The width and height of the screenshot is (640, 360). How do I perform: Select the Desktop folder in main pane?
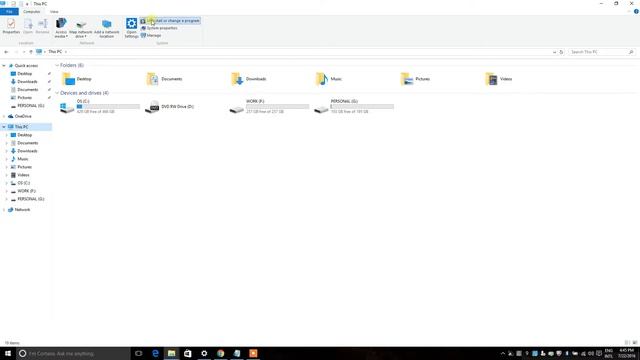pyautogui.click(x=77, y=79)
